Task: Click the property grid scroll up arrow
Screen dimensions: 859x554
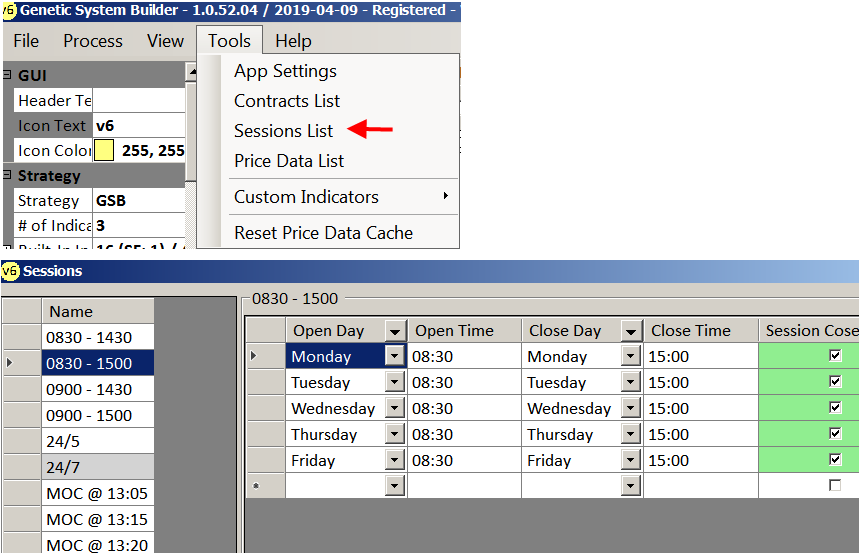Action: [x=191, y=73]
